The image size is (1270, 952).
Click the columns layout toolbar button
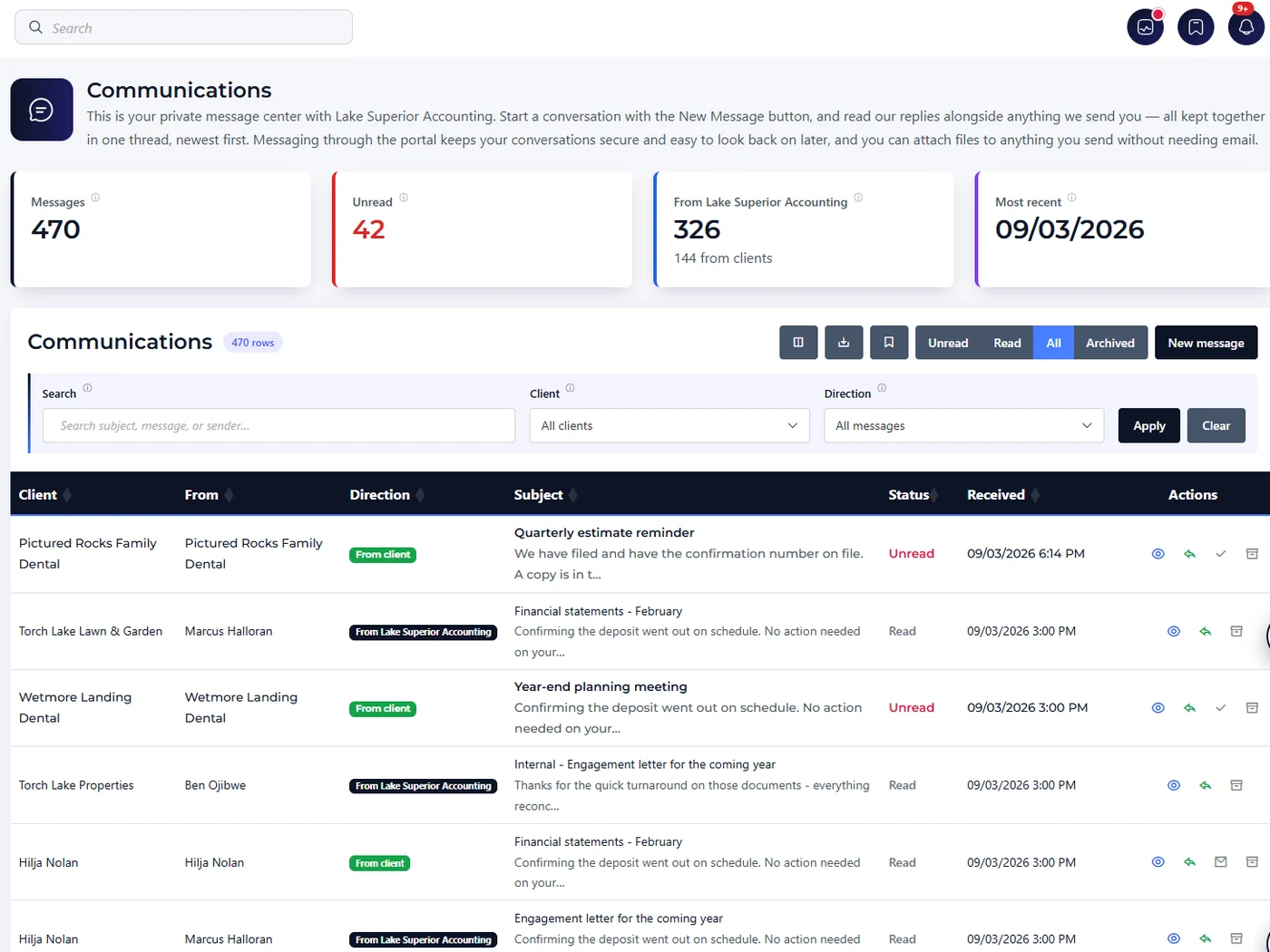click(x=798, y=343)
